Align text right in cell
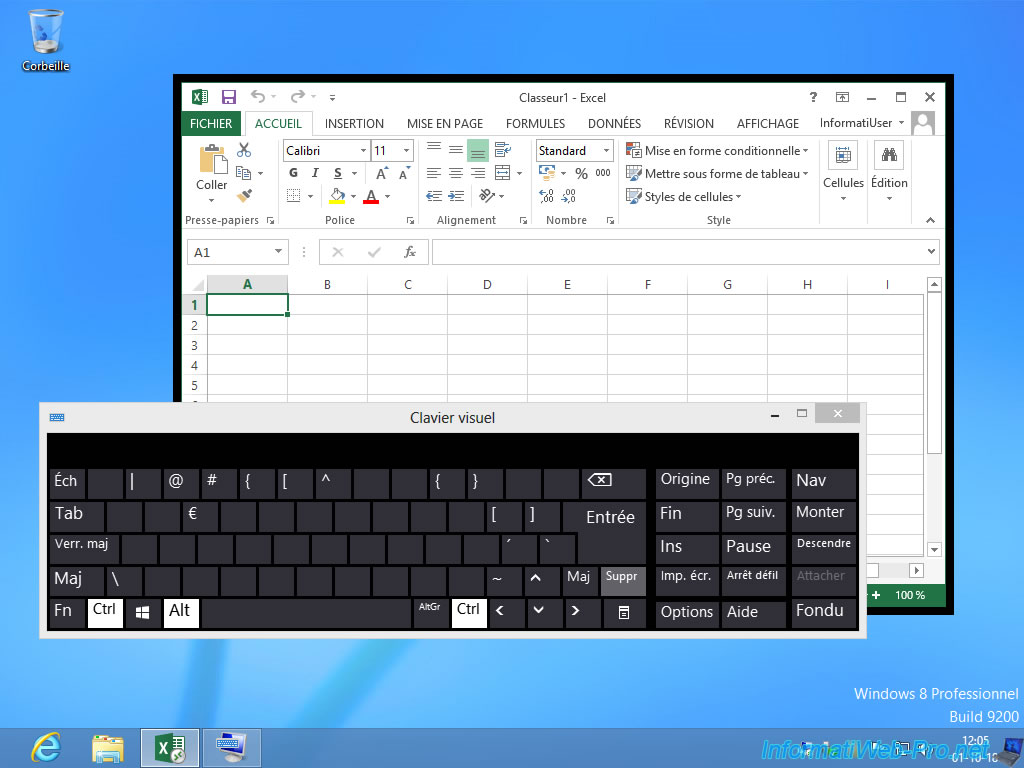1024x768 pixels. click(478, 173)
